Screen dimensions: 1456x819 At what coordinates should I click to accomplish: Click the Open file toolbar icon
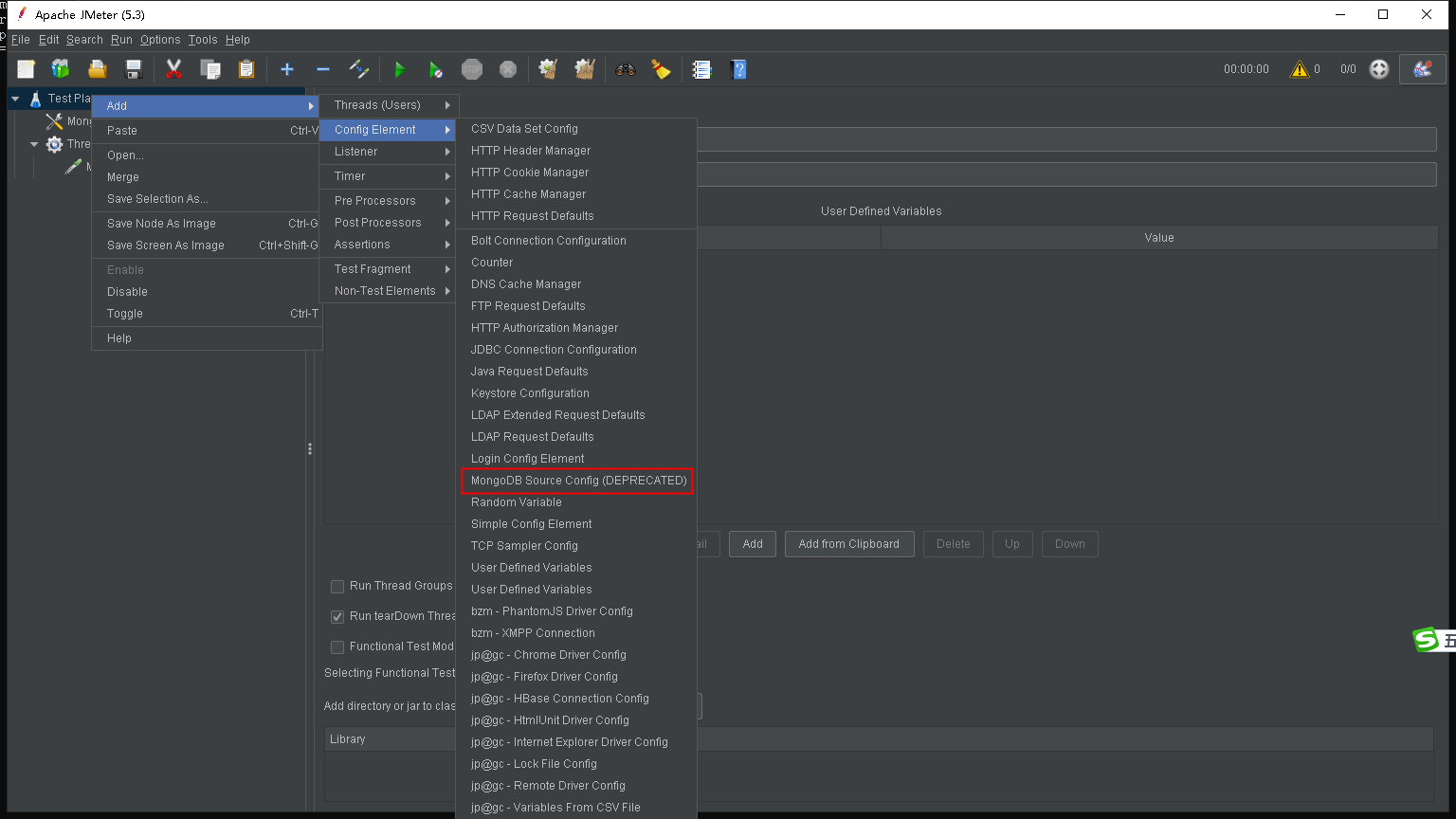[97, 69]
